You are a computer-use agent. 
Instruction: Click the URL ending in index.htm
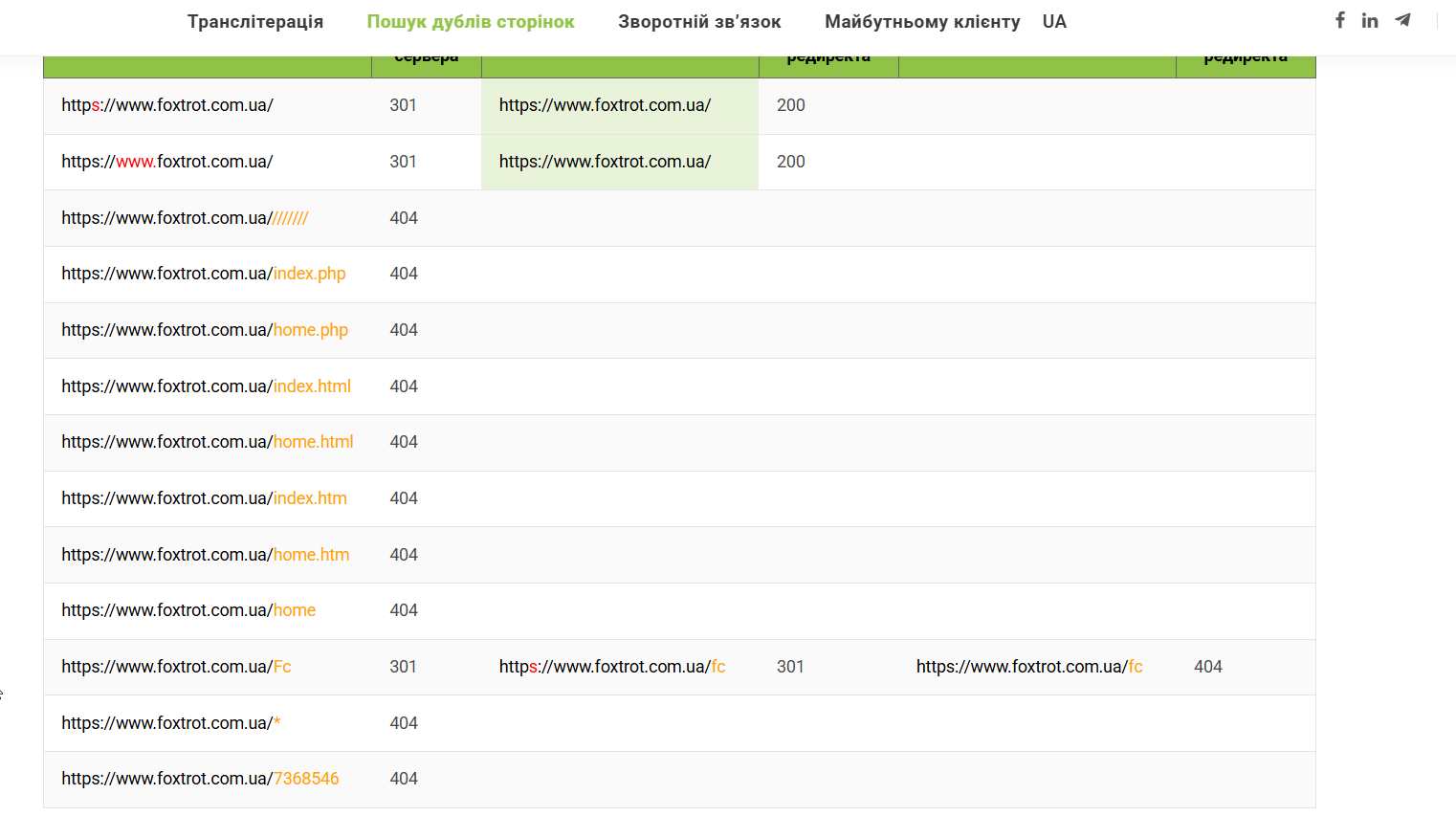click(205, 498)
